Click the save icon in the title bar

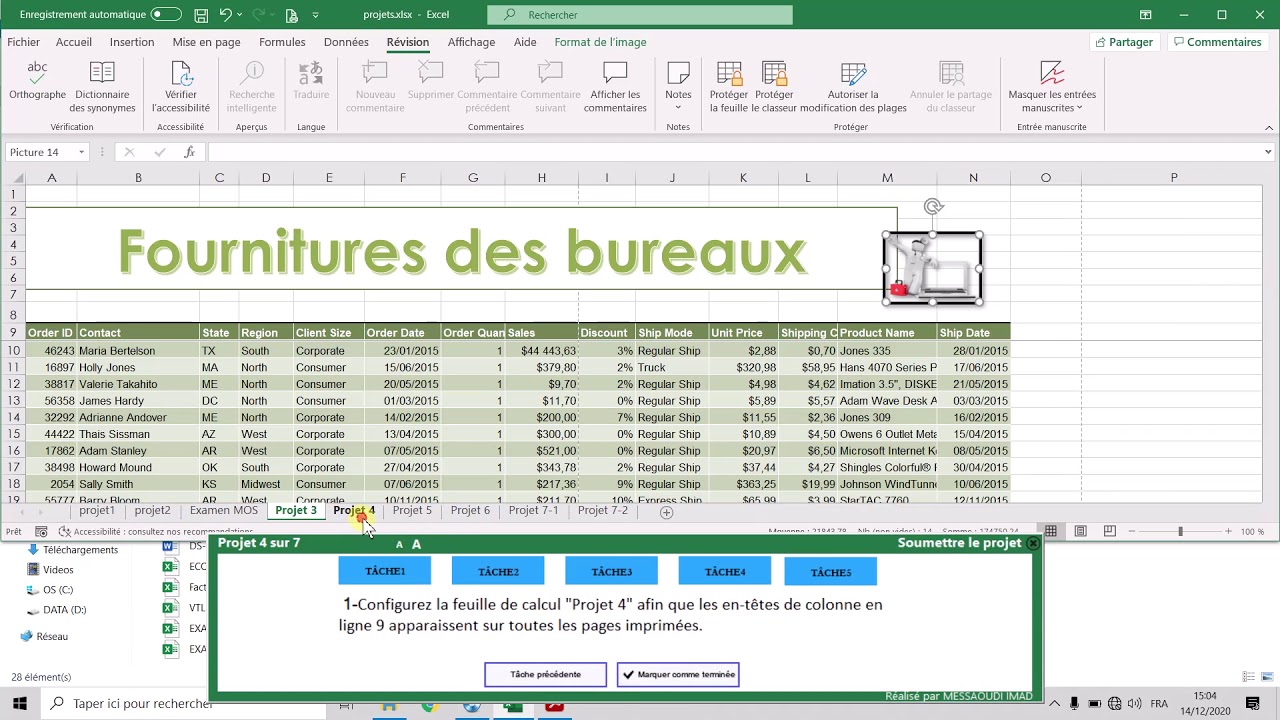click(x=201, y=15)
